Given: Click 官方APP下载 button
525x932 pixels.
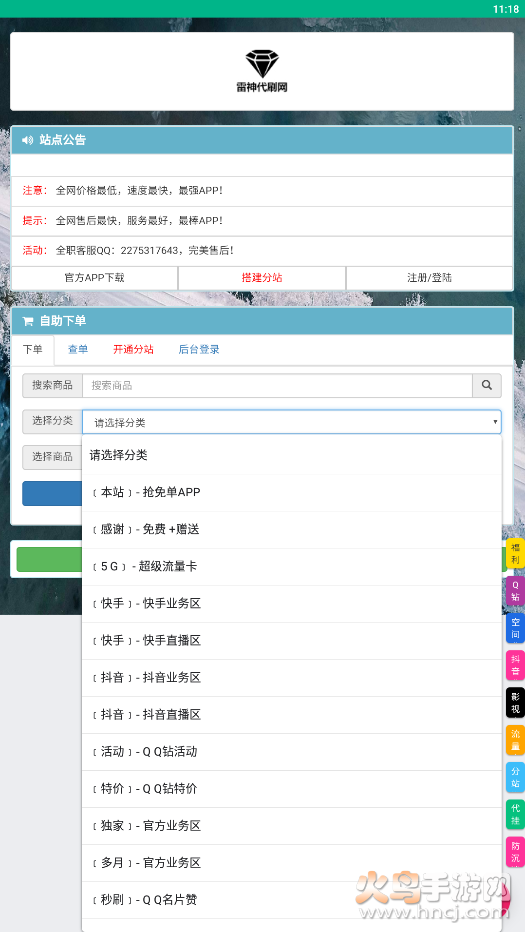Looking at the screenshot, I should coord(95,278).
